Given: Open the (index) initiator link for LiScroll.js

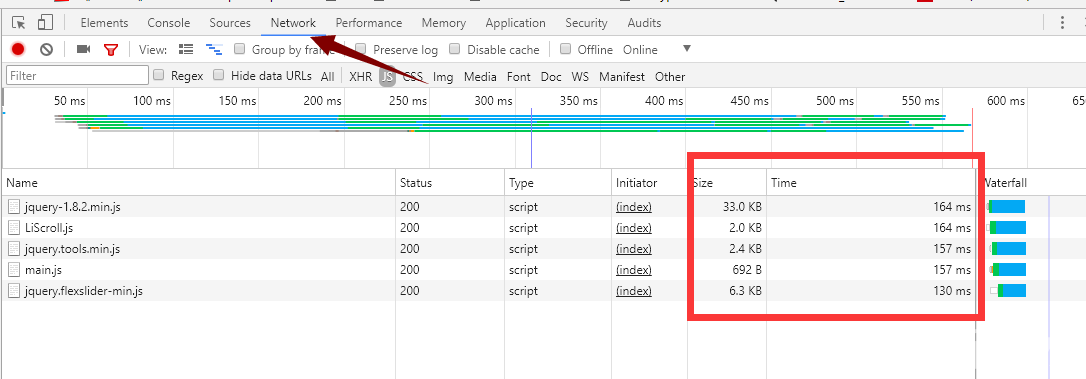Looking at the screenshot, I should pos(634,227).
